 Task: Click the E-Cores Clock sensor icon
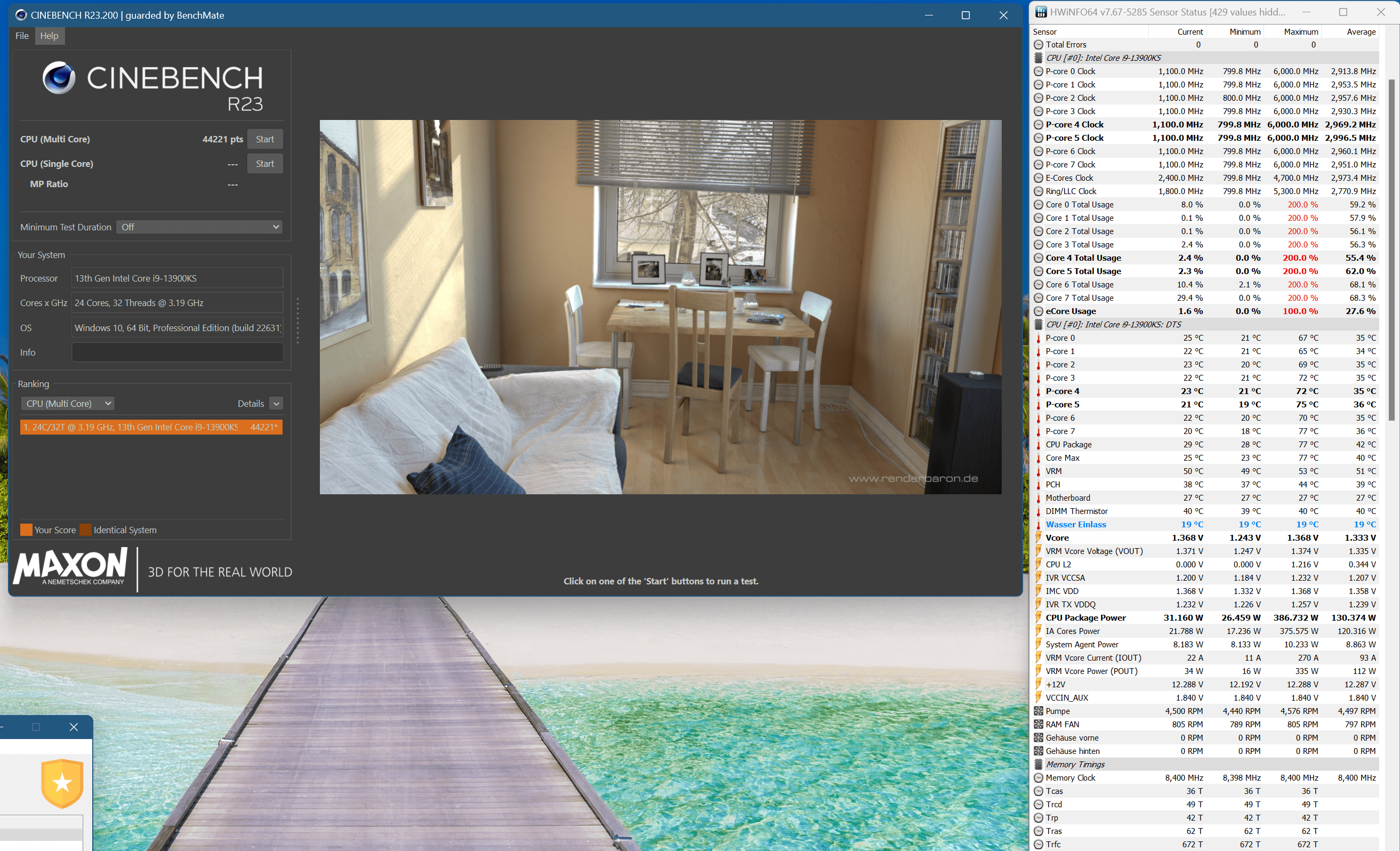pyautogui.click(x=1039, y=179)
